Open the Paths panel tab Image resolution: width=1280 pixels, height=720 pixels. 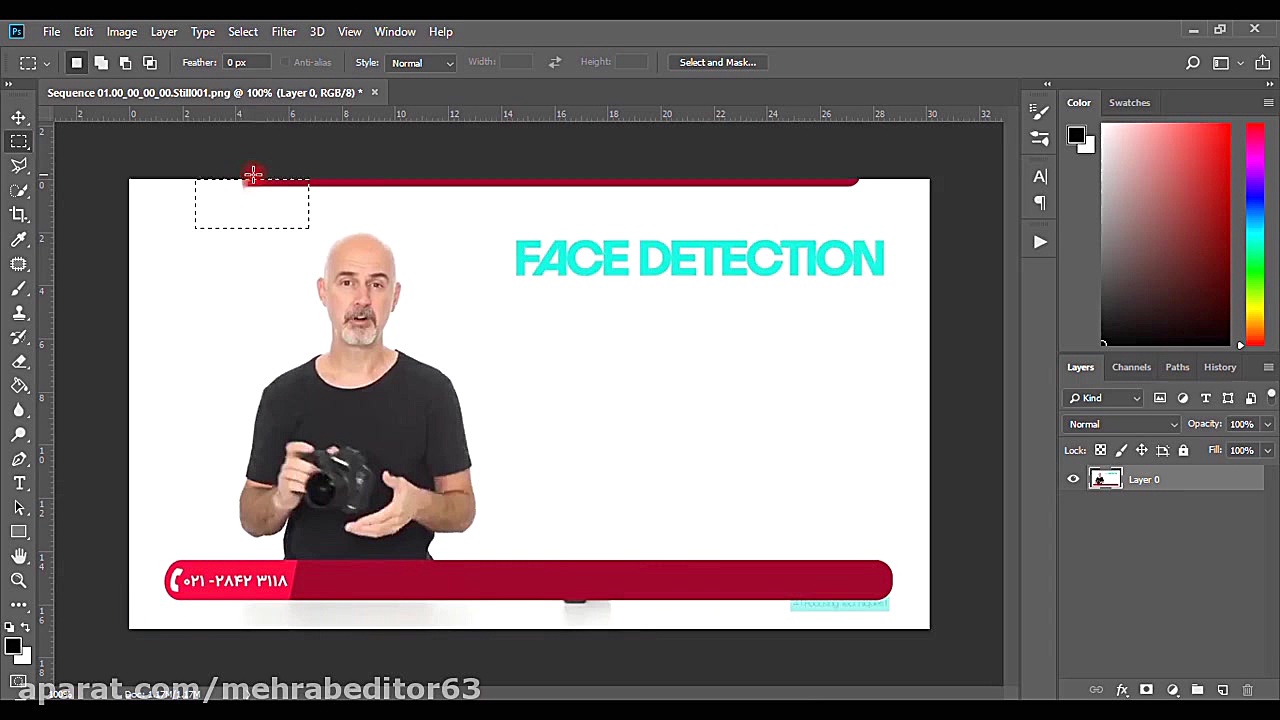[1177, 367]
